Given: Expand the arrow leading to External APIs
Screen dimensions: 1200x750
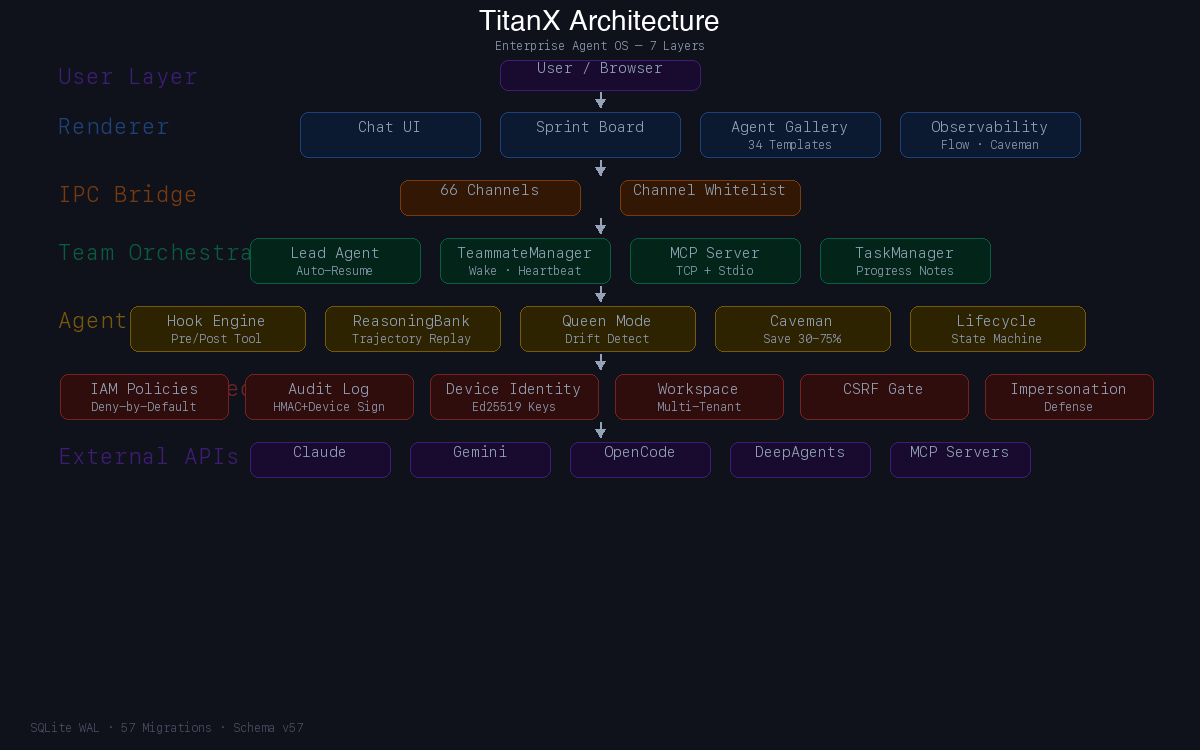Looking at the screenshot, I should click(600, 431).
